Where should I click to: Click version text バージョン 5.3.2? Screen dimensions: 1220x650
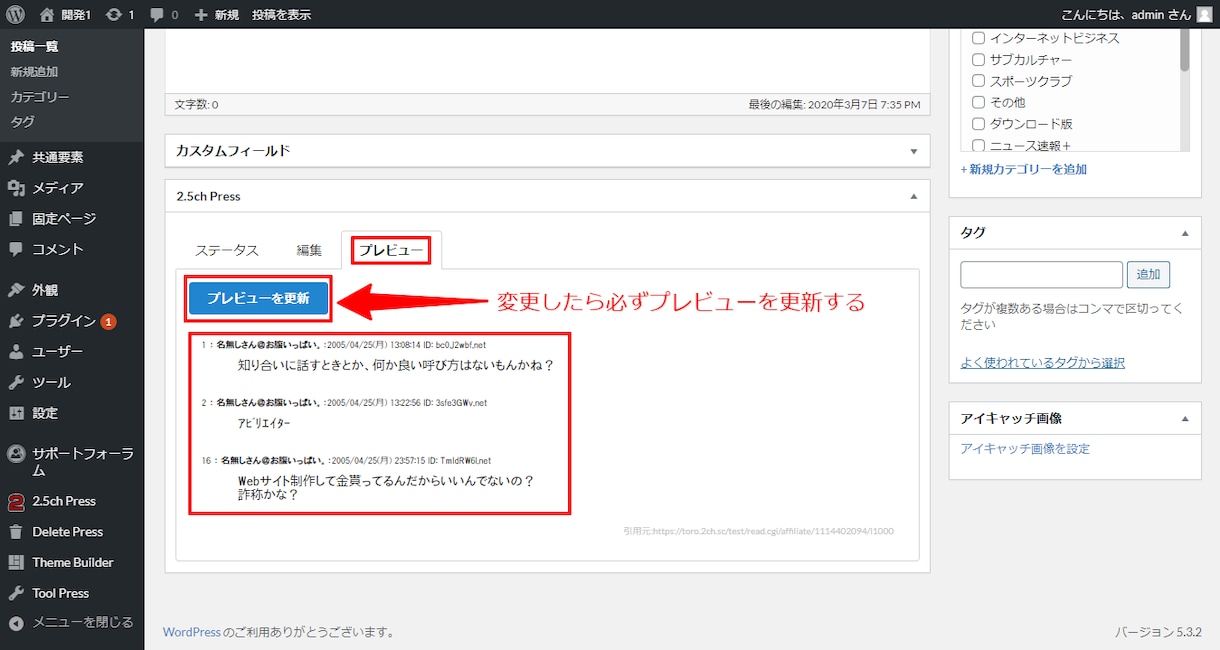(x=1158, y=632)
